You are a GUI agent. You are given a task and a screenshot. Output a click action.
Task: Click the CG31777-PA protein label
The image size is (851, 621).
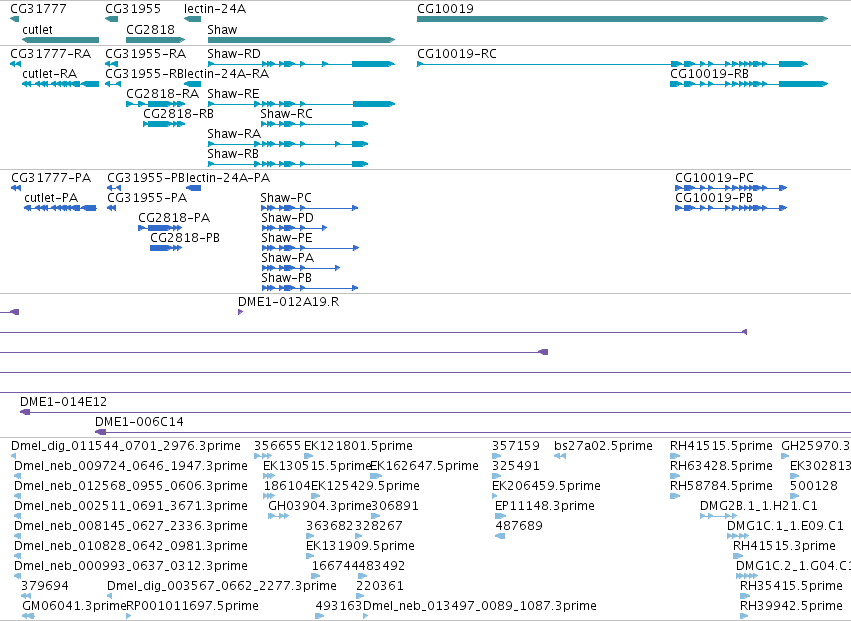(x=51, y=178)
